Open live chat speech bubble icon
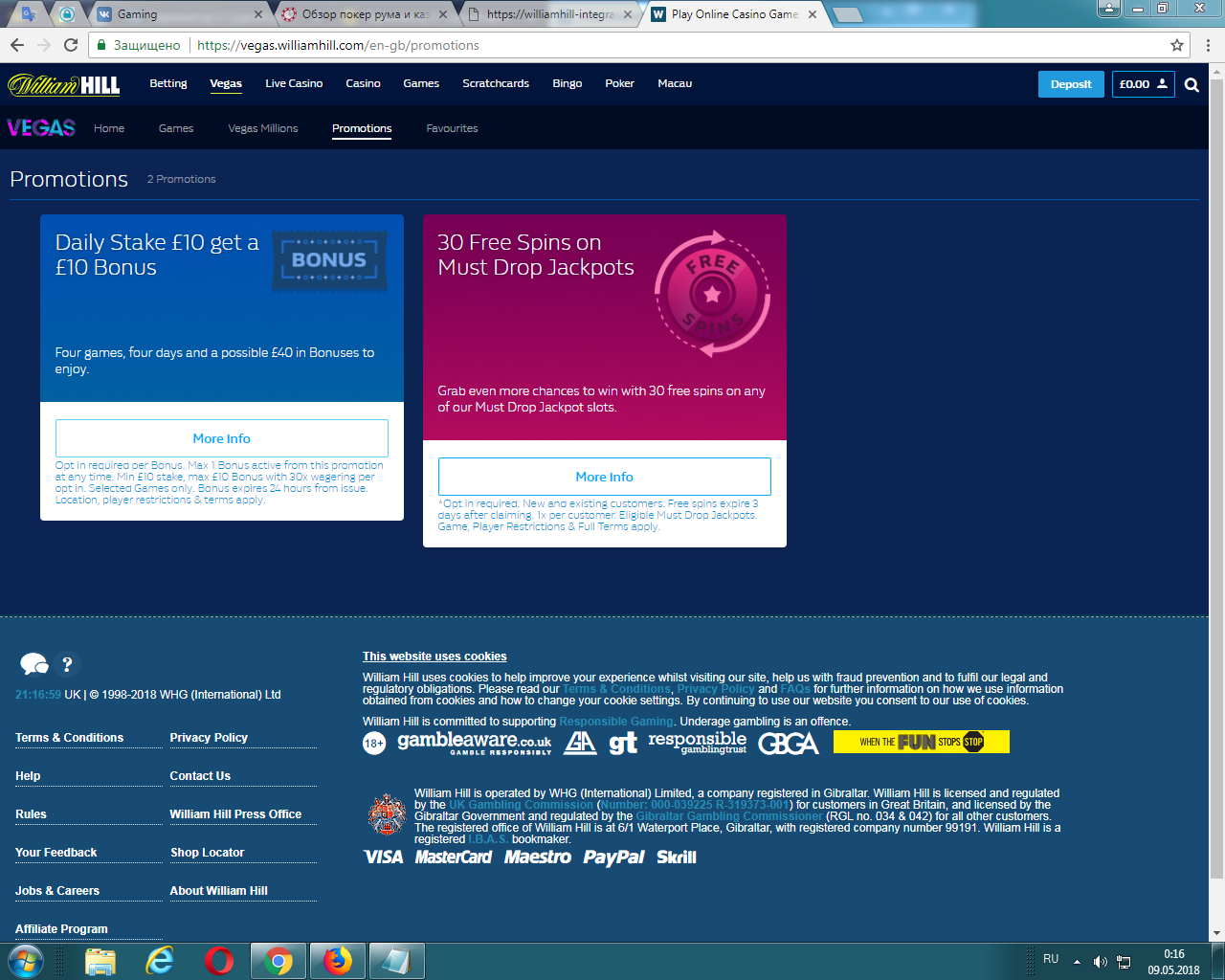 pos(33,663)
